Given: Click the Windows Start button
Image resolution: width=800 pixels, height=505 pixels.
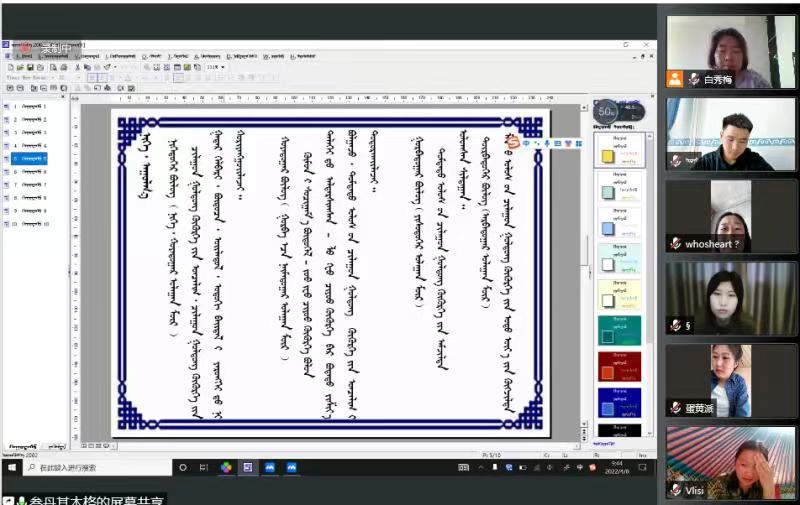Looking at the screenshot, I should click(x=11, y=467).
